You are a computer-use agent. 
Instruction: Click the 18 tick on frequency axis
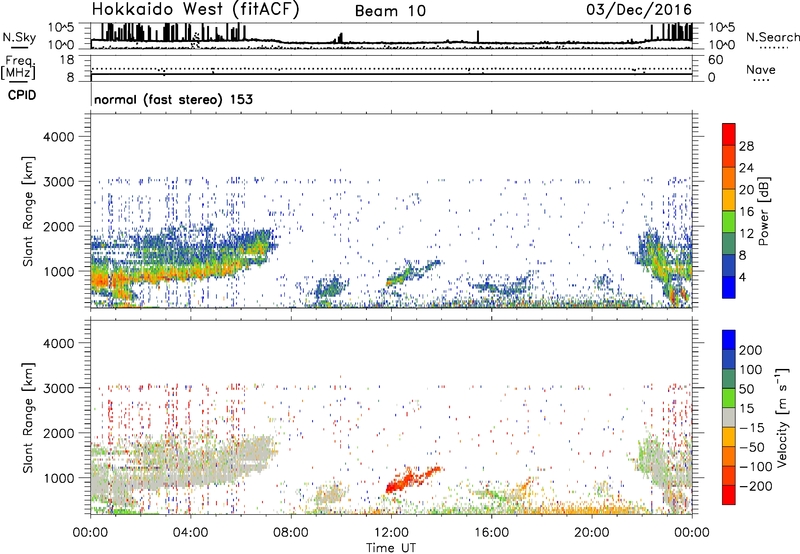coord(66,60)
